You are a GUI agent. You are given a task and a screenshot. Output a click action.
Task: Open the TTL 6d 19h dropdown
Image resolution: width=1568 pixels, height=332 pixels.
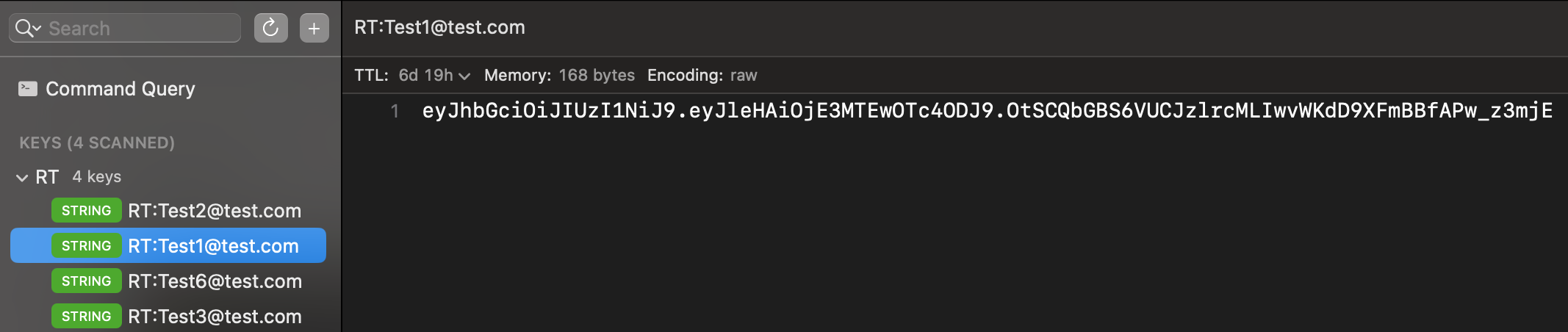click(x=434, y=75)
